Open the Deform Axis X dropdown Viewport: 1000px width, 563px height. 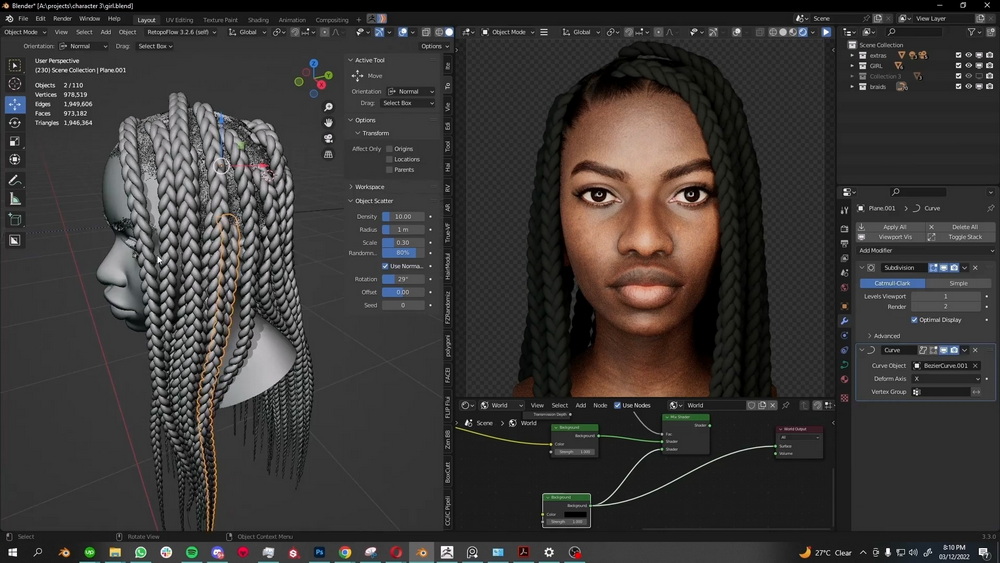pos(946,379)
